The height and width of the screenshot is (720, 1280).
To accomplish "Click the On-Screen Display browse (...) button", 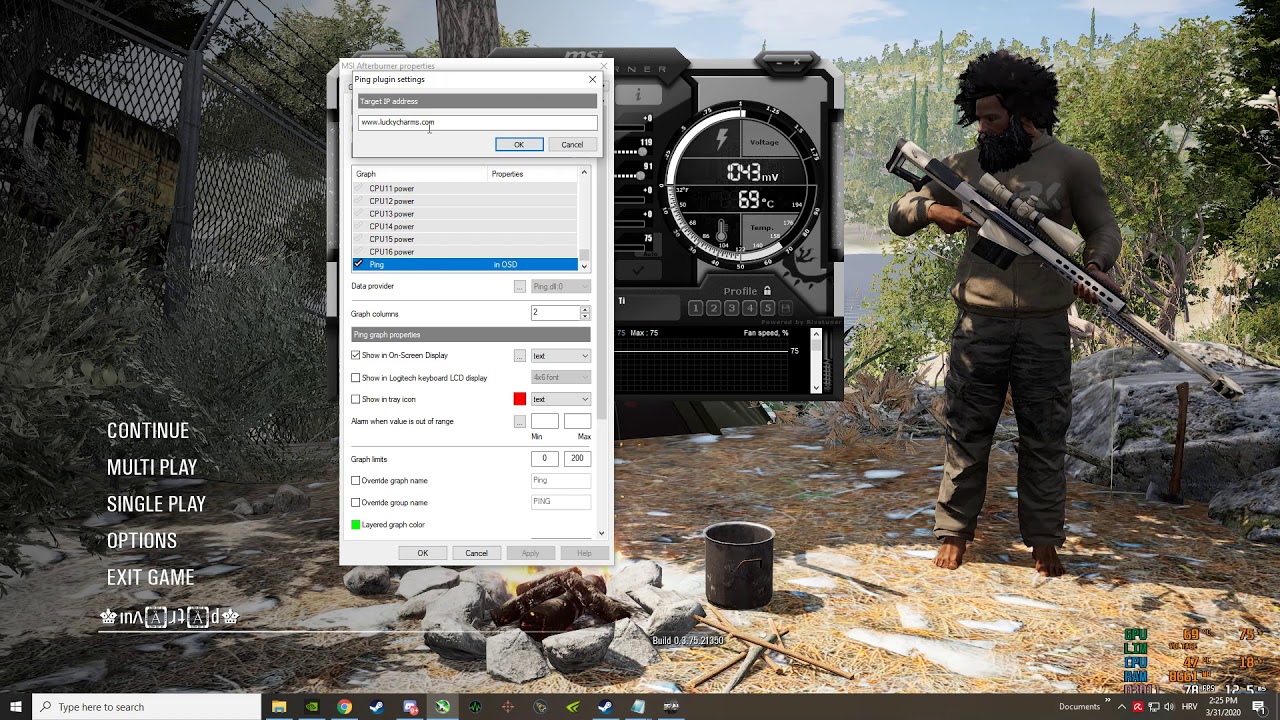I will coord(519,356).
